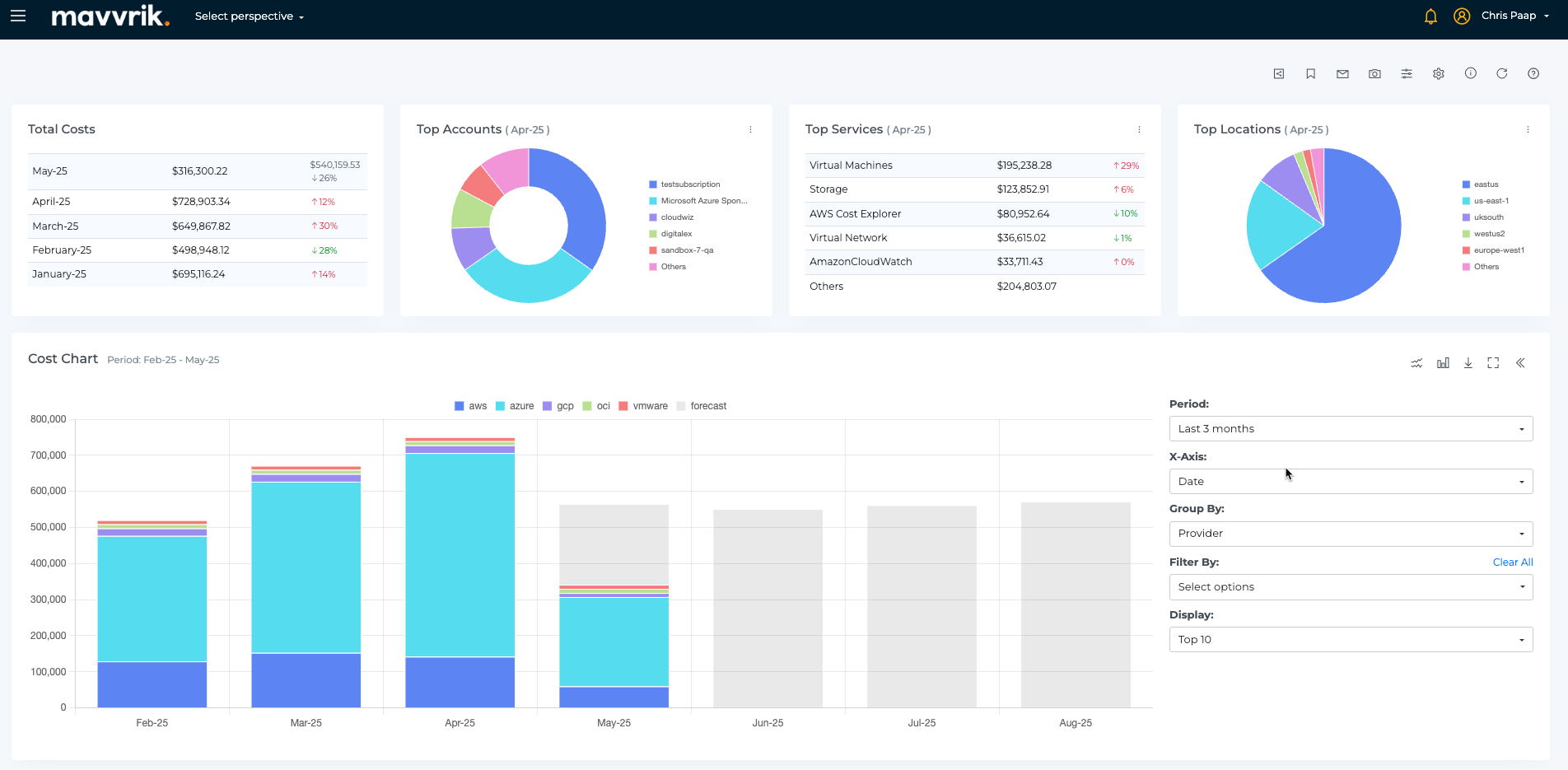Click the Clear All filter link
Viewport: 1568px width, 770px height.
[x=1512, y=562]
